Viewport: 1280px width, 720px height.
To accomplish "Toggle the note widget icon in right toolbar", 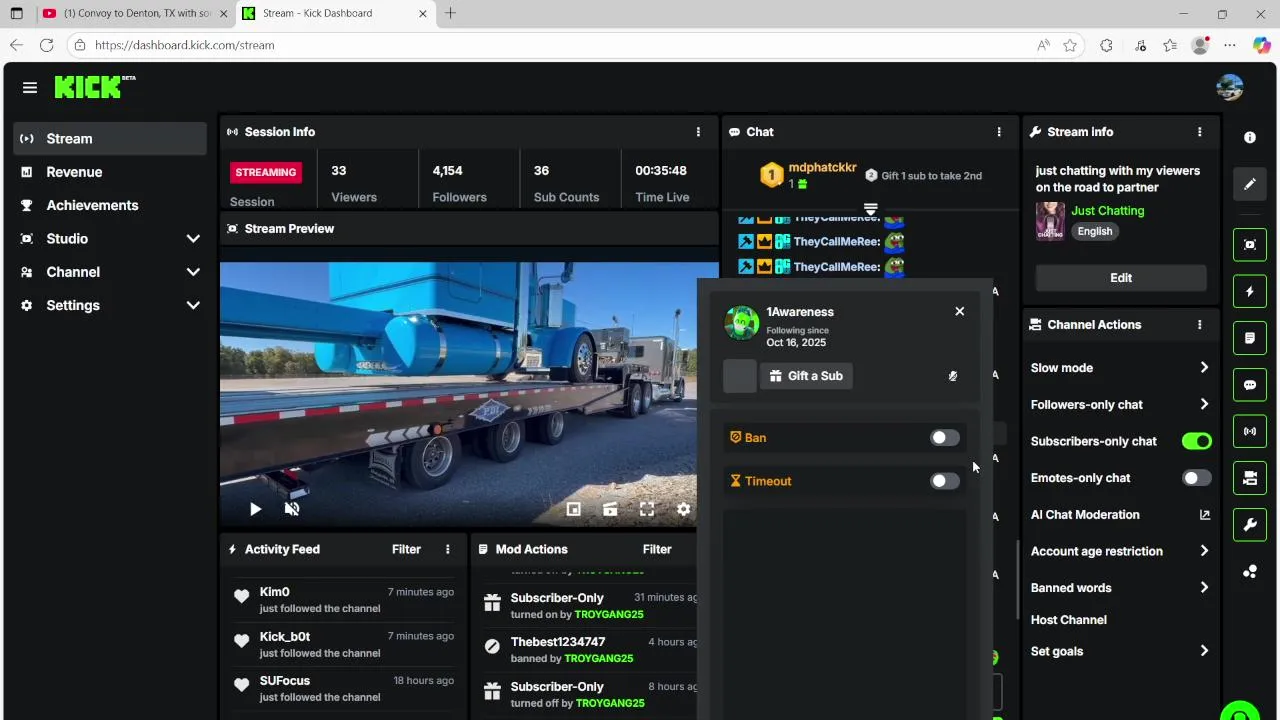I will [x=1250, y=338].
